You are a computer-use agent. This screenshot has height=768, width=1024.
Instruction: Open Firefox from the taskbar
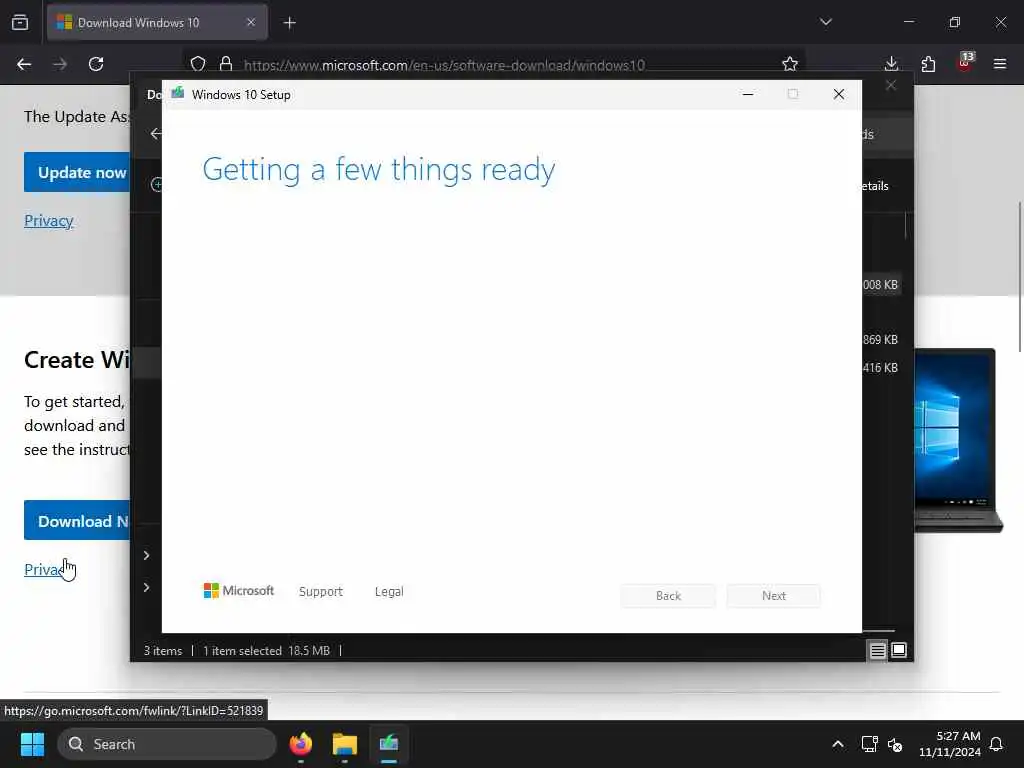pos(301,744)
